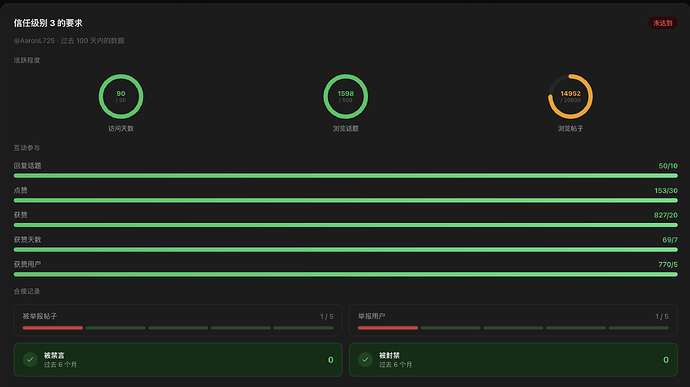
Task: Click the red 未达到 status badge
Action: click(x=663, y=23)
